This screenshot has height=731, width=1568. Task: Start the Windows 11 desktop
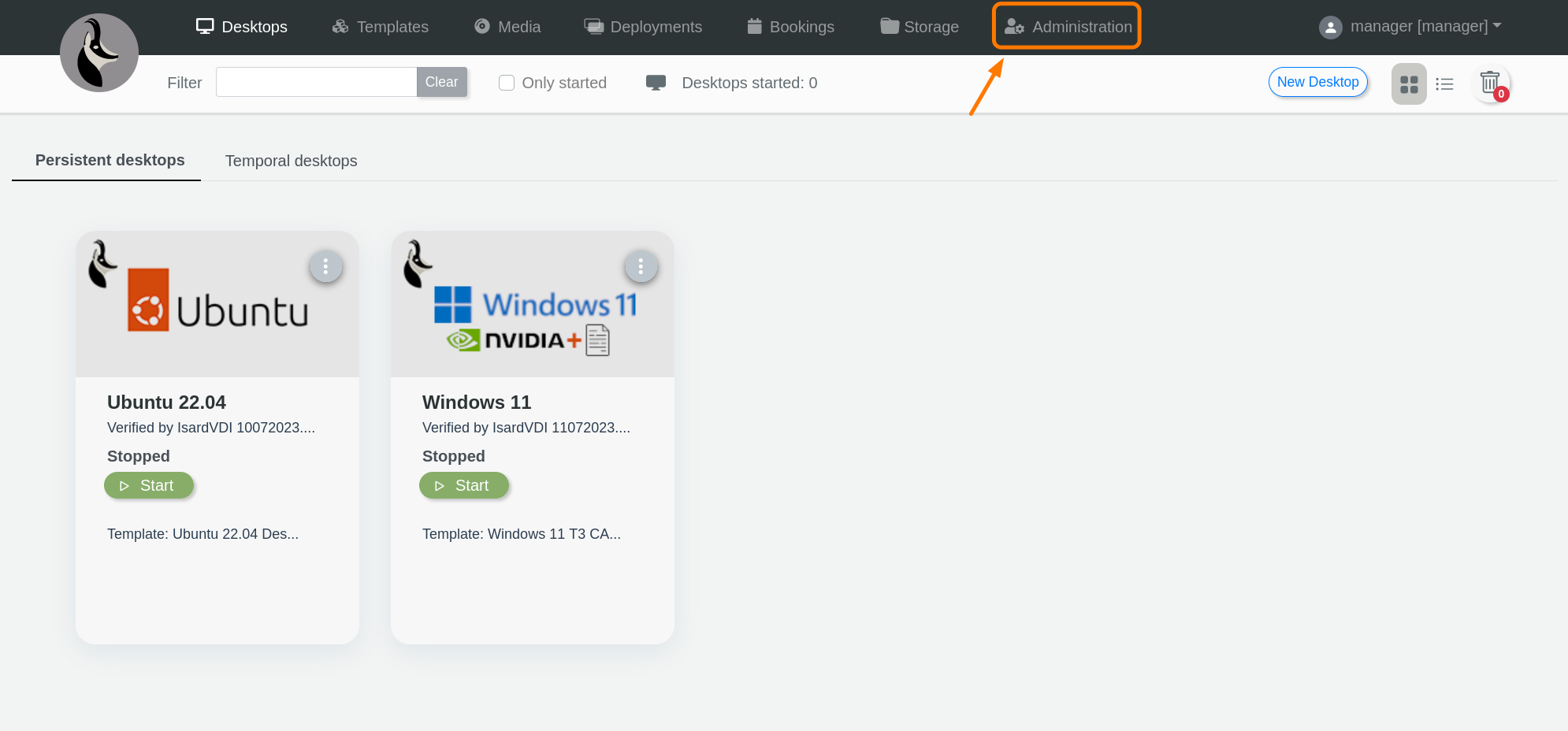[464, 485]
